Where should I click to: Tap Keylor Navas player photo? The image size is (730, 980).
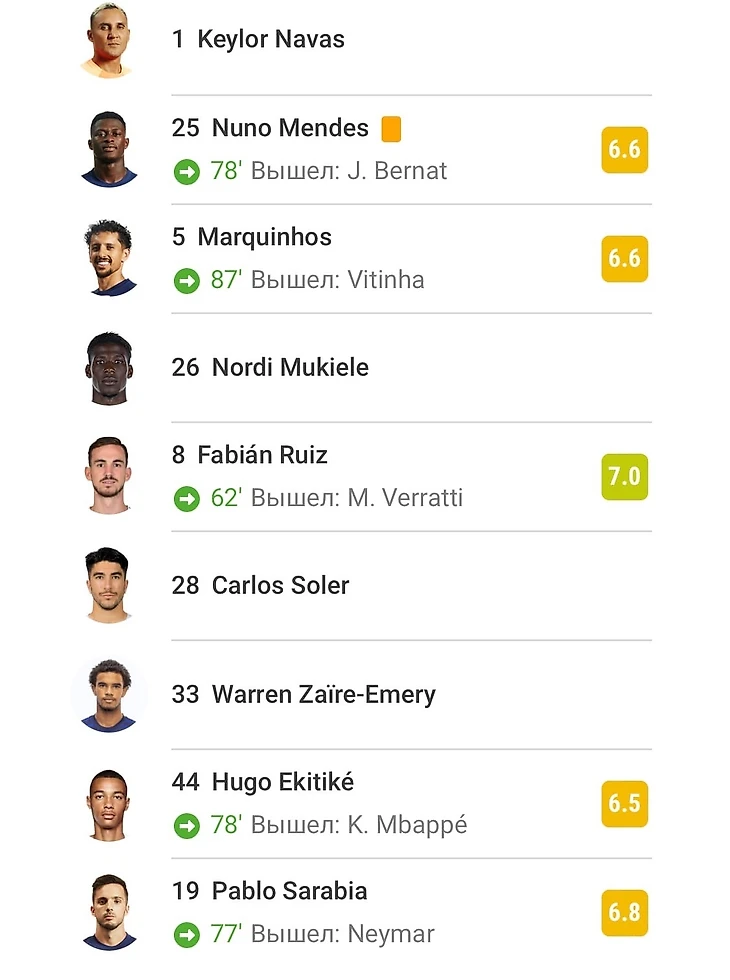(x=107, y=41)
